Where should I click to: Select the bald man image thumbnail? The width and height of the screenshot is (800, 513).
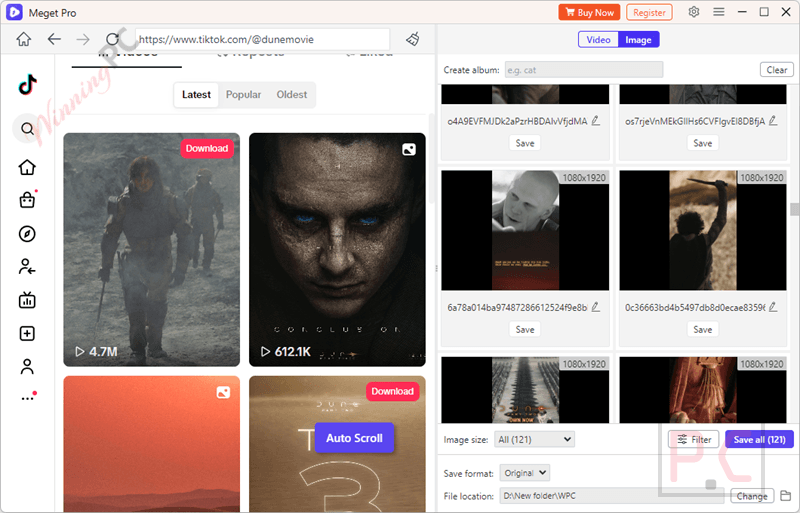pos(525,231)
